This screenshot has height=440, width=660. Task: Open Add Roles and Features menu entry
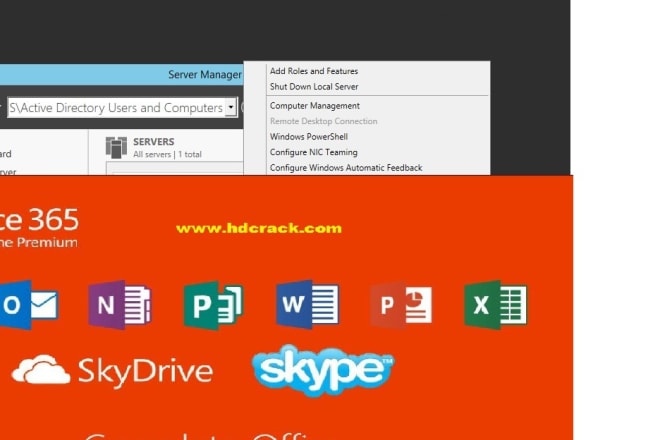314,71
